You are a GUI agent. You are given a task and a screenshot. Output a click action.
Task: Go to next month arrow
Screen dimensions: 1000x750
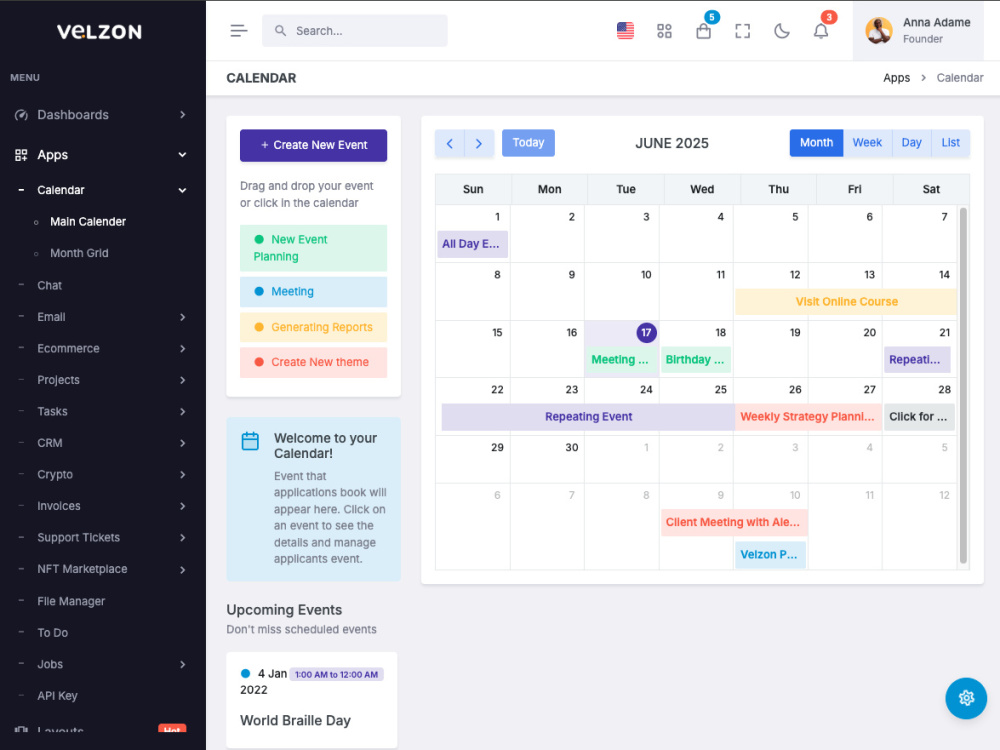click(x=479, y=143)
